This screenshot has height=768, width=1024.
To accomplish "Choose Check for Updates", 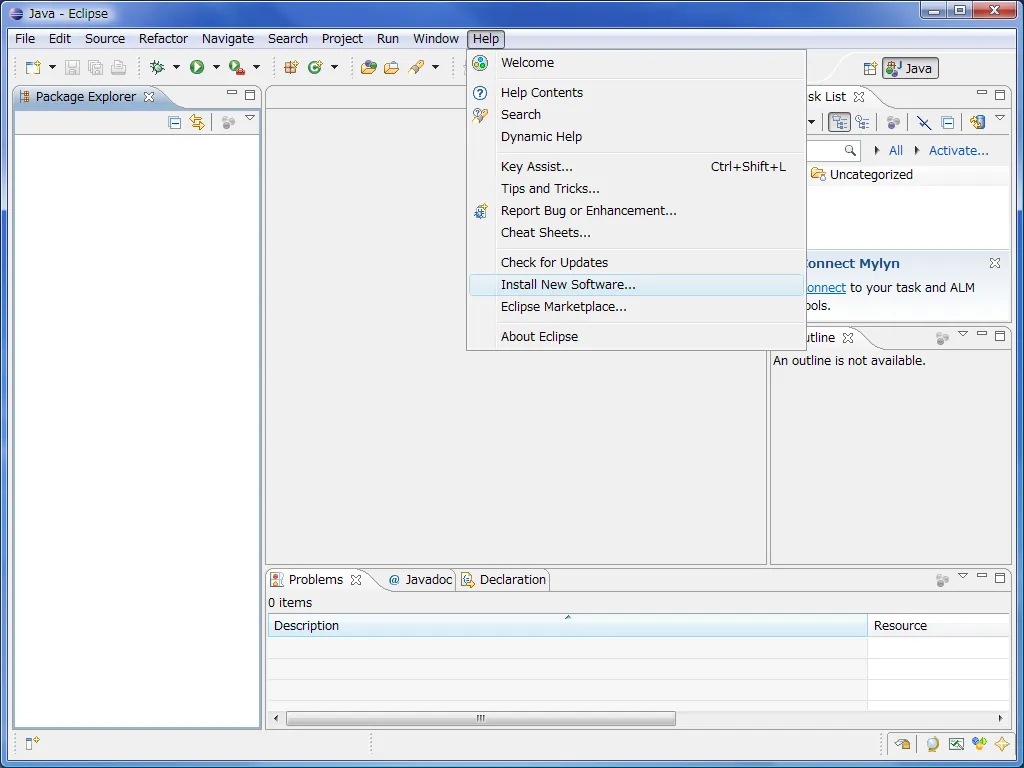I will click(636, 263).
